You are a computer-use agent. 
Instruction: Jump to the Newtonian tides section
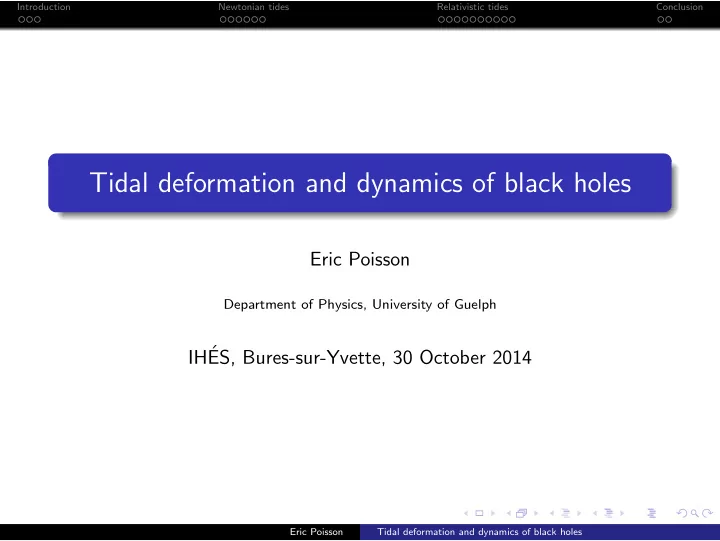coord(253,7)
